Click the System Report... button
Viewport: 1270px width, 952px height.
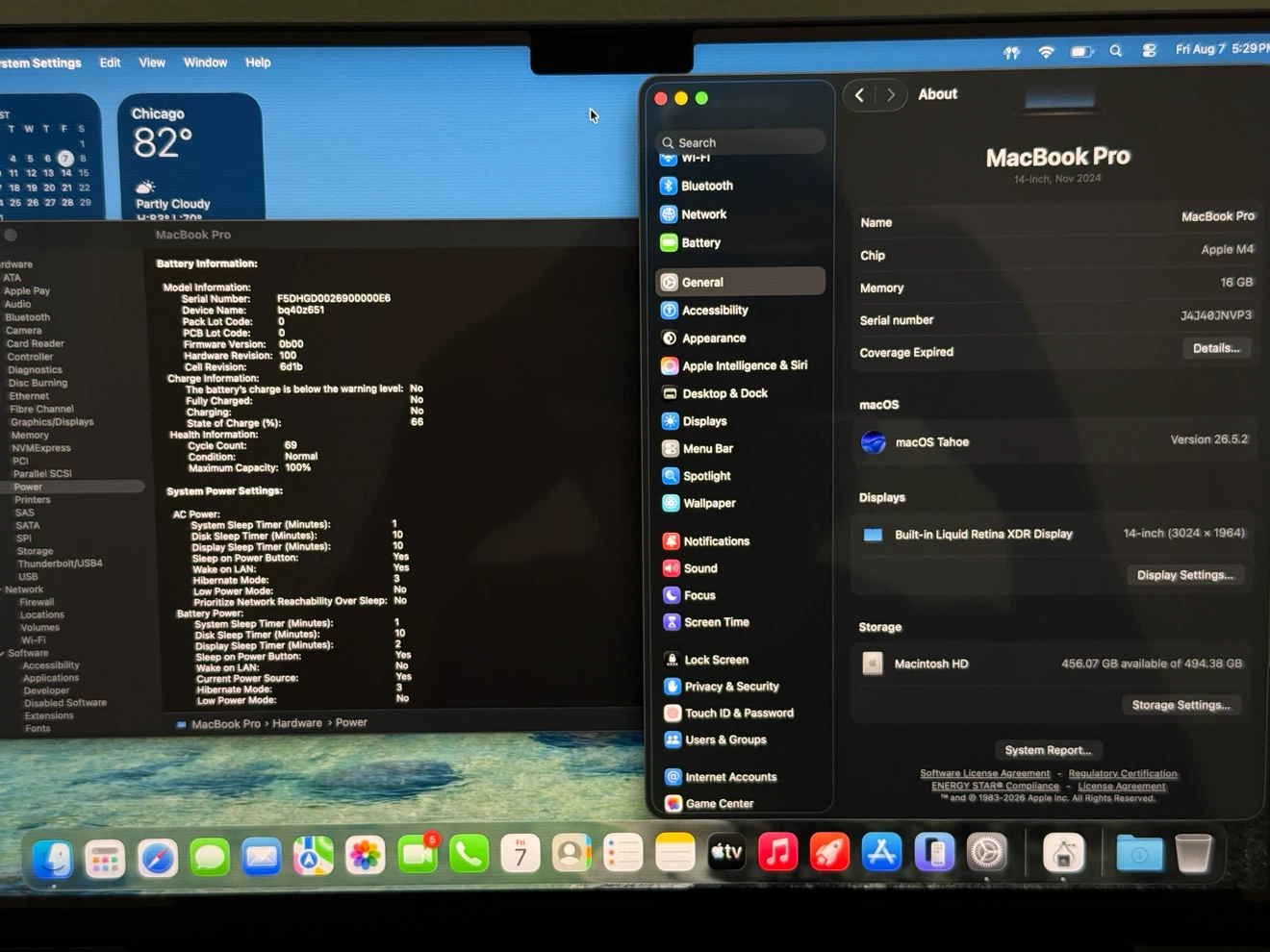click(x=1048, y=750)
